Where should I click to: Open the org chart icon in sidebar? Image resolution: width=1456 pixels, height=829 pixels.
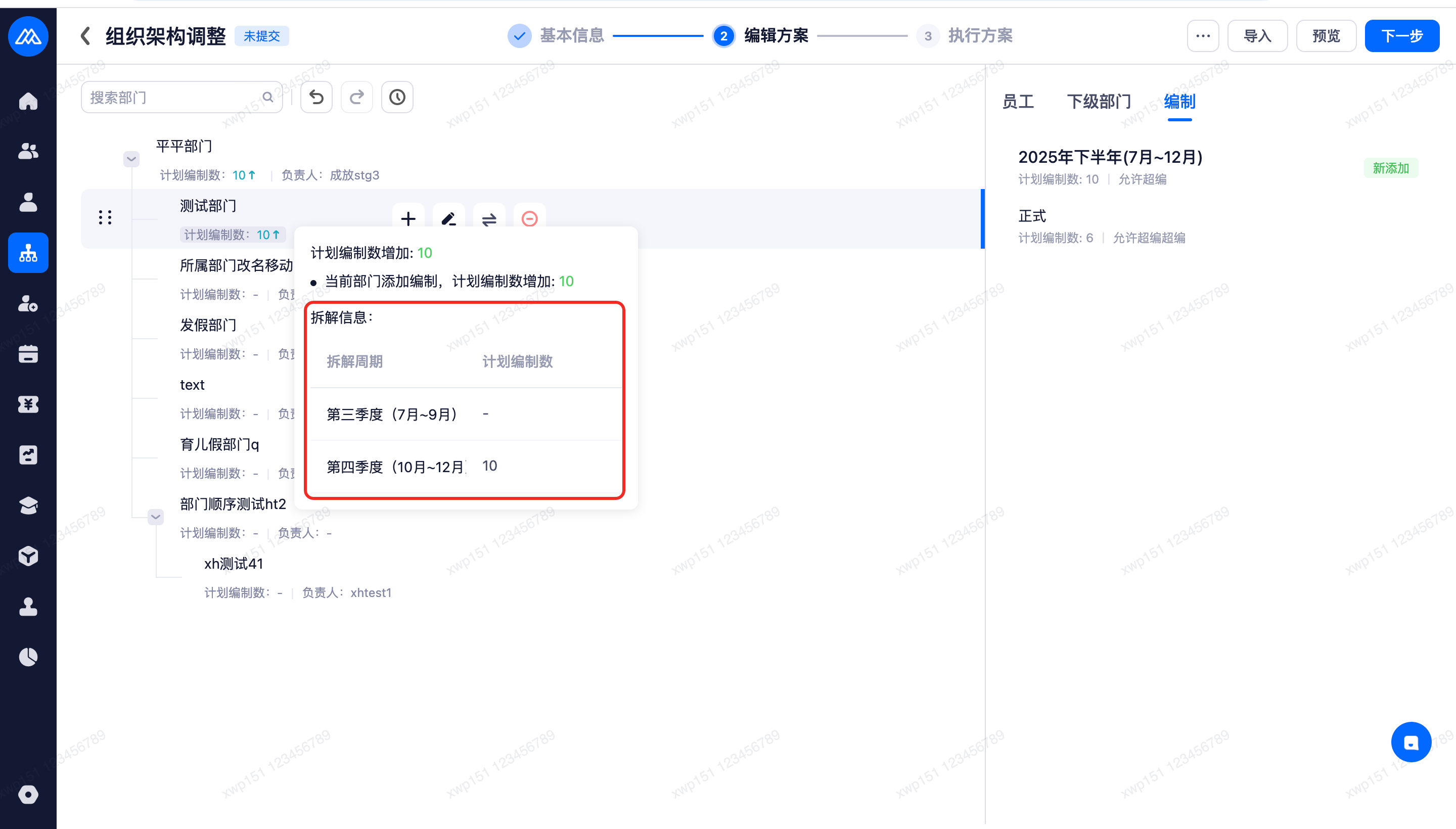28,253
